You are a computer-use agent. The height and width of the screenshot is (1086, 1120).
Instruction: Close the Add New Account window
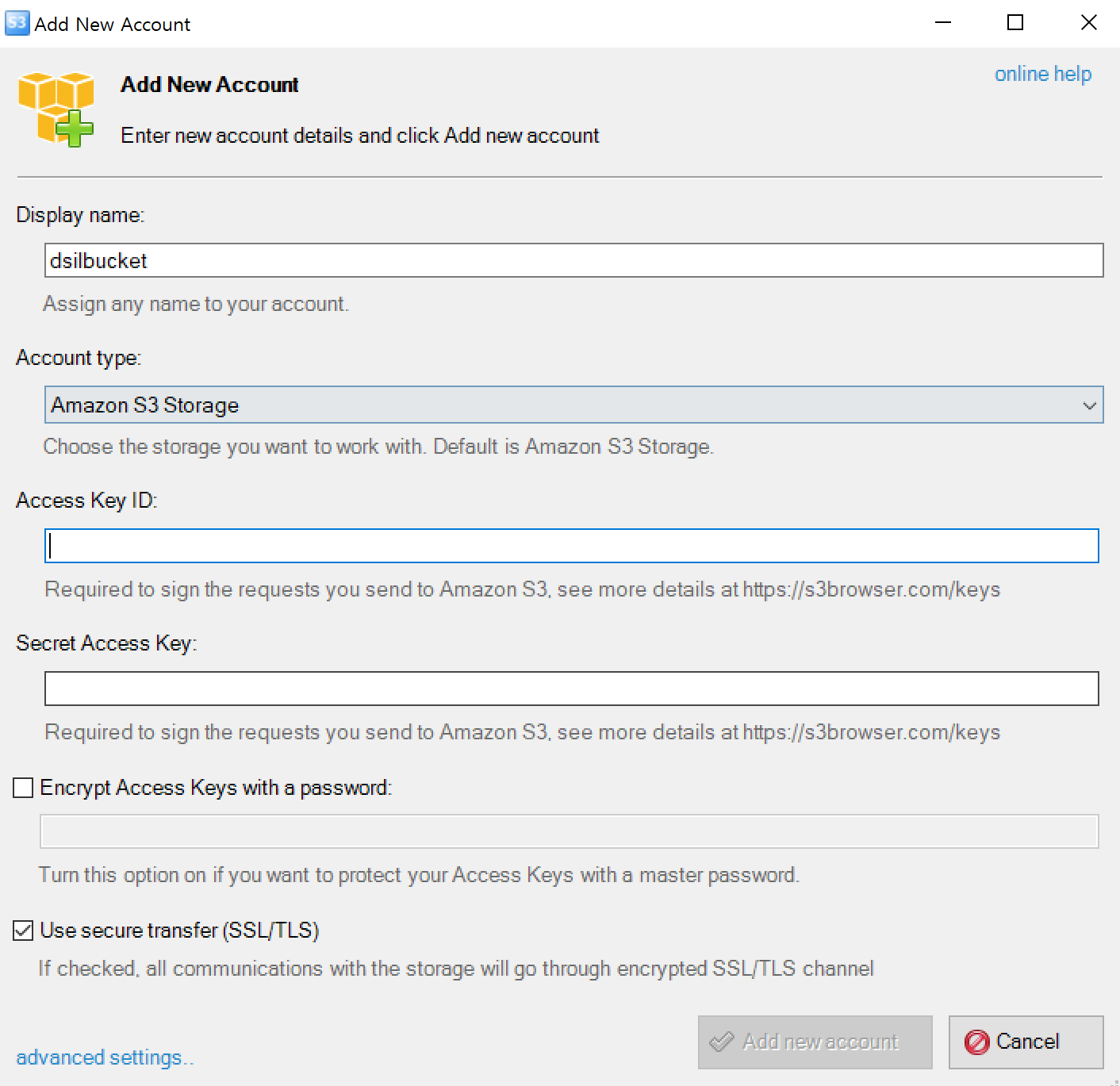point(1088,23)
